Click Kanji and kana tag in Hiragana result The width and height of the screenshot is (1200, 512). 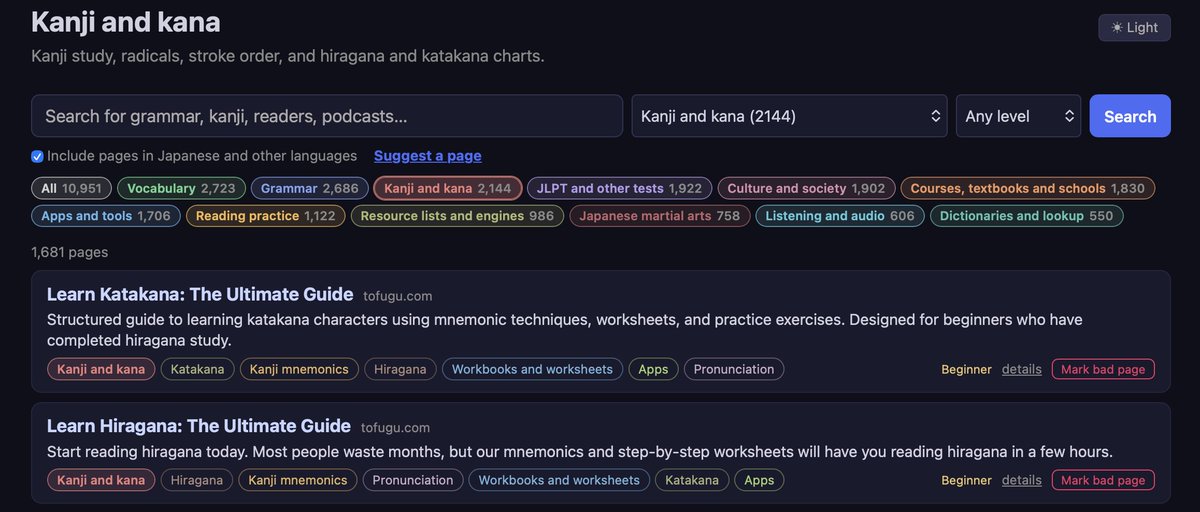[101, 480]
